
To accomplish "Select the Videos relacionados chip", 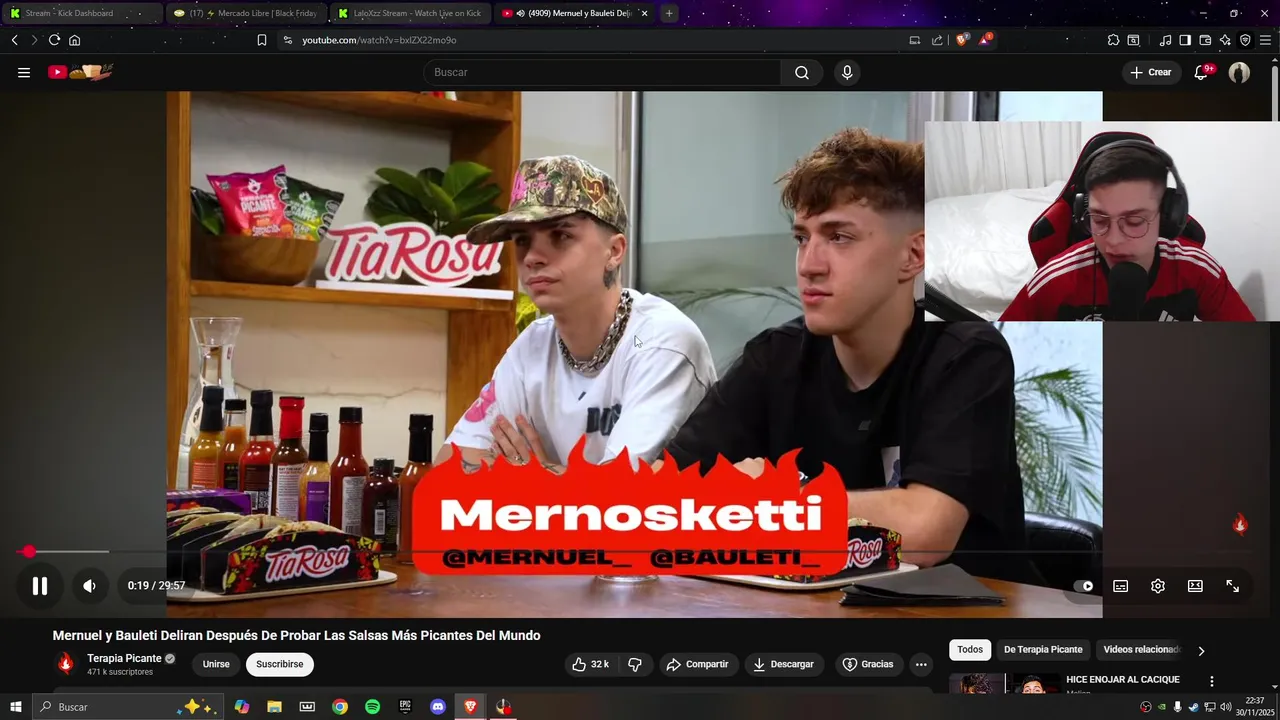I will [x=1141, y=649].
